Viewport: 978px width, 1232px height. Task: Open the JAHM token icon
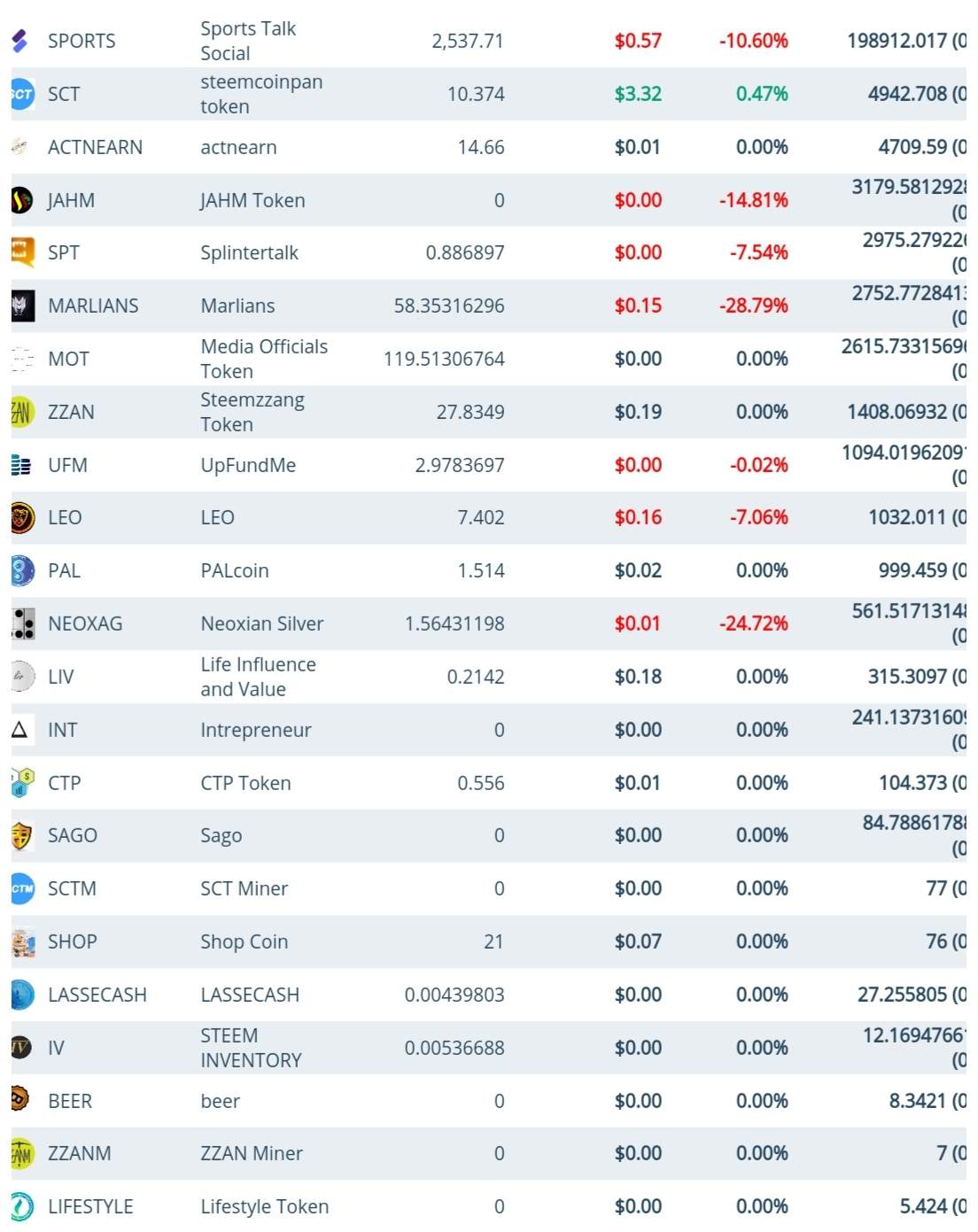pyautogui.click(x=22, y=200)
